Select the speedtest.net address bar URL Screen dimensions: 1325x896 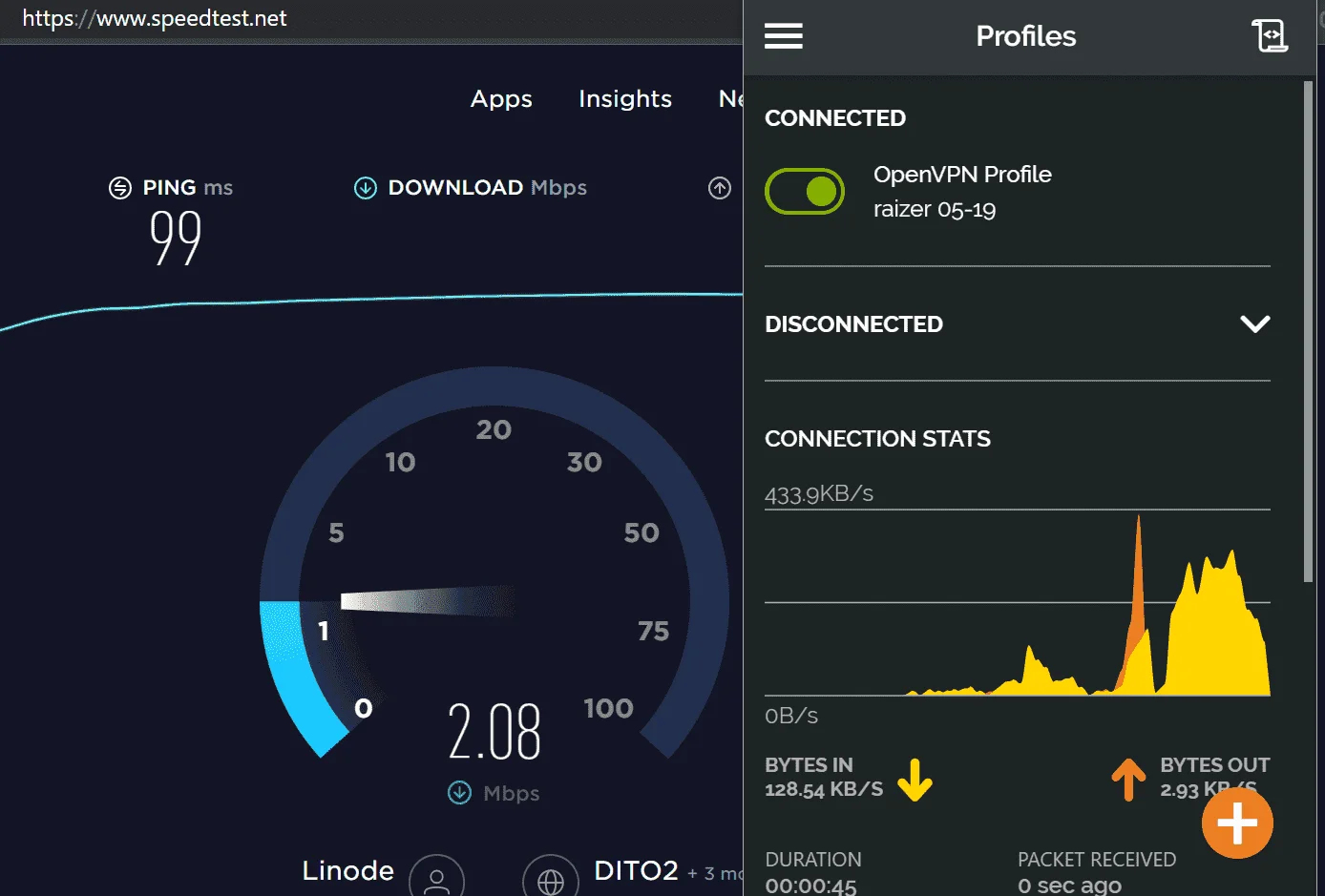pyautogui.click(x=155, y=18)
